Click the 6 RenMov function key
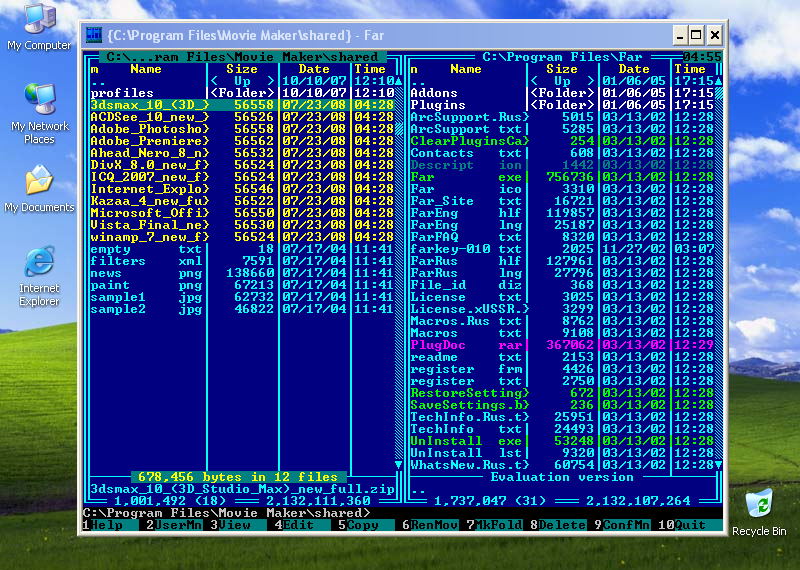Screen dimensions: 800x570 (x=430, y=525)
